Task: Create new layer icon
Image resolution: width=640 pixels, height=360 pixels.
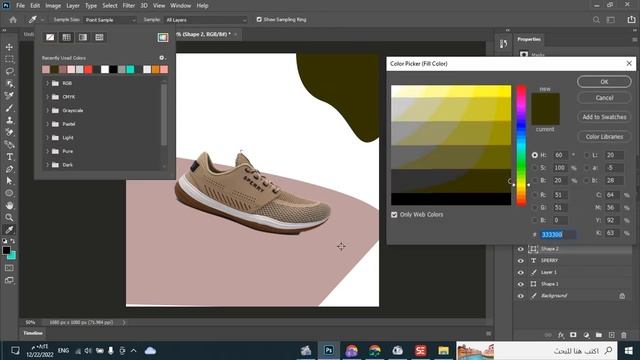Action: [611, 335]
